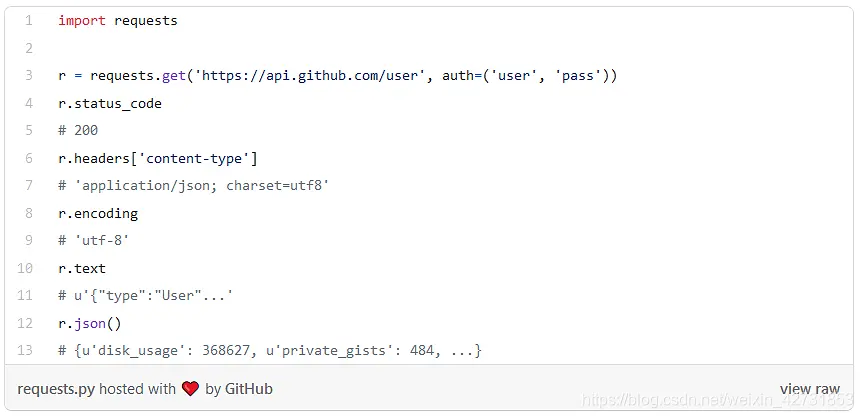Viewport: 863px width, 418px height.
Task: Click the r.encoding line
Action: coord(98,214)
